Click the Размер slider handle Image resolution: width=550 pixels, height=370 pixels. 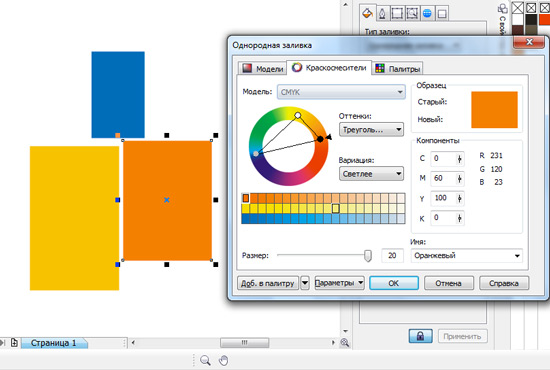tap(368, 256)
